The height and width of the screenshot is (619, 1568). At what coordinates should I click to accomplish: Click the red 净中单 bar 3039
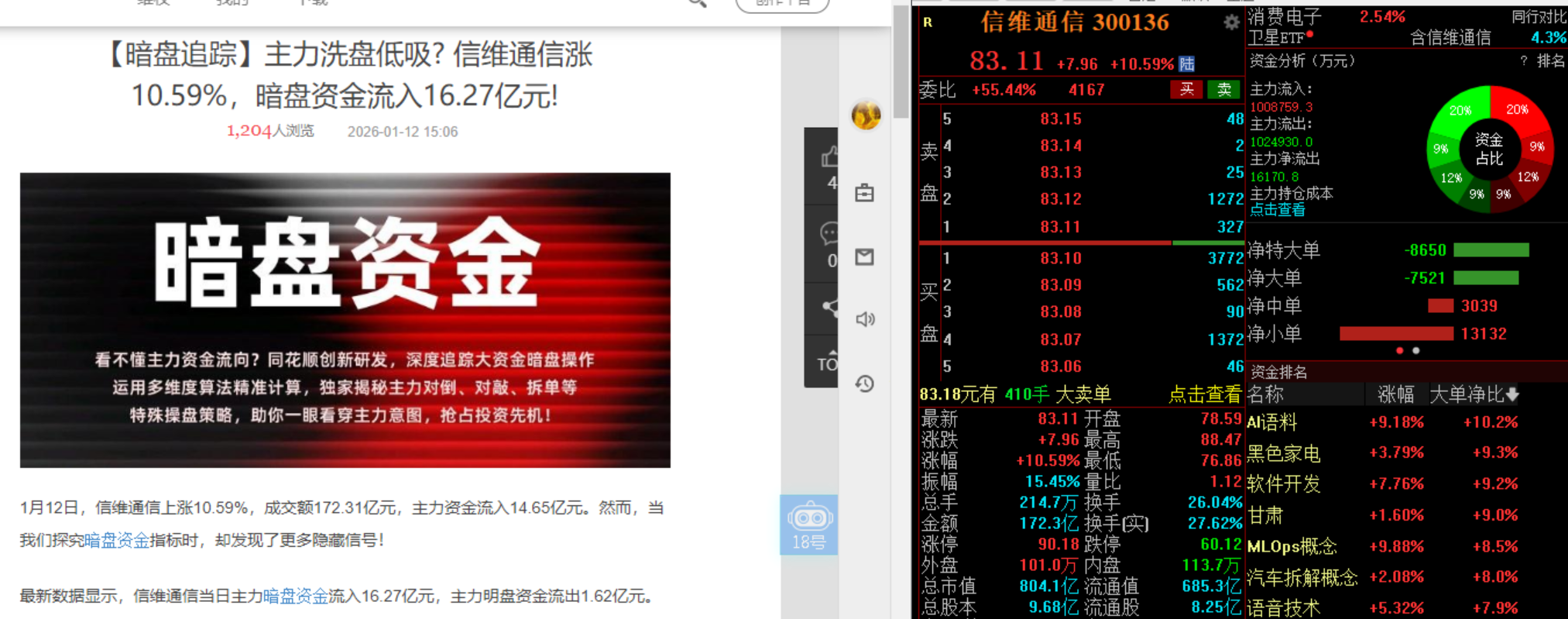pos(1440,306)
